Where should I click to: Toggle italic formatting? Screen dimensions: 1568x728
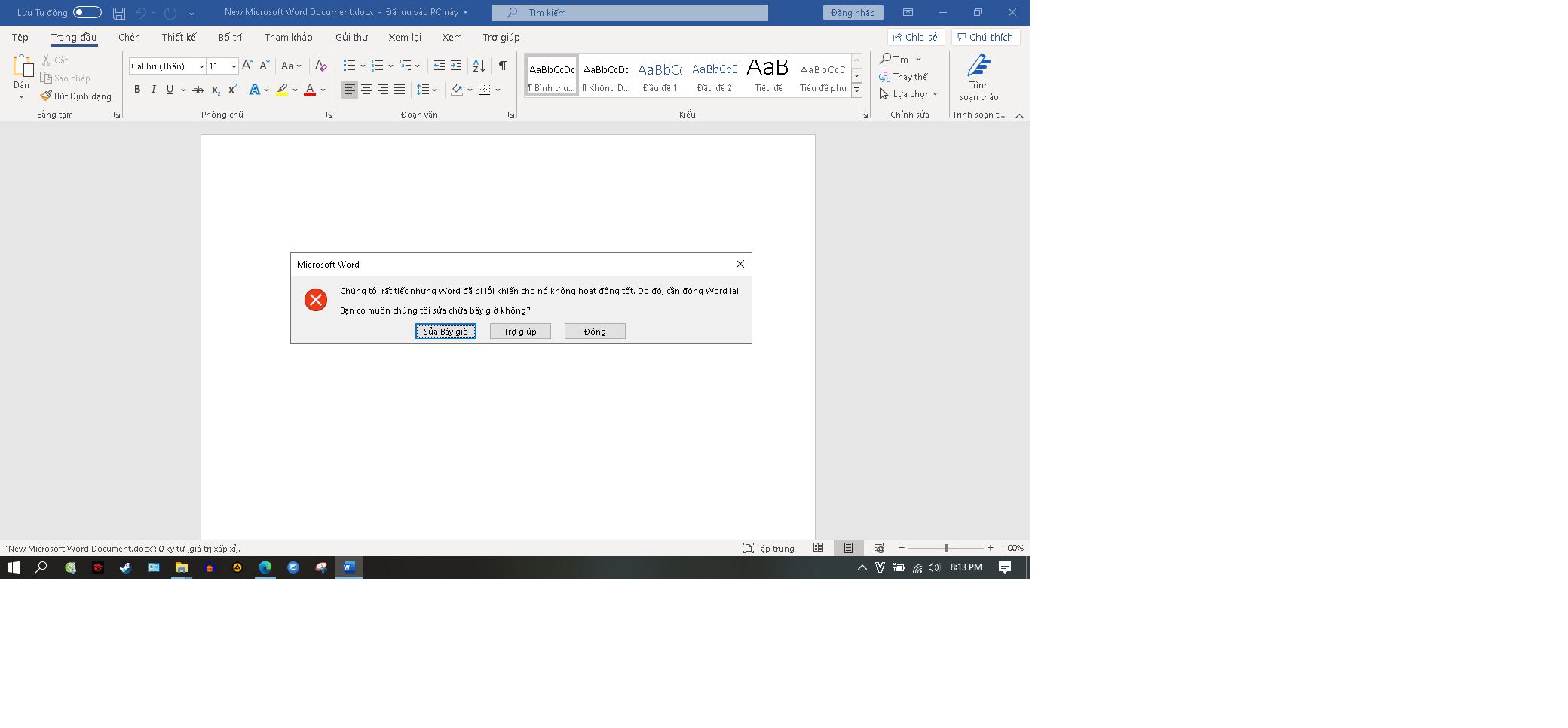[154, 90]
